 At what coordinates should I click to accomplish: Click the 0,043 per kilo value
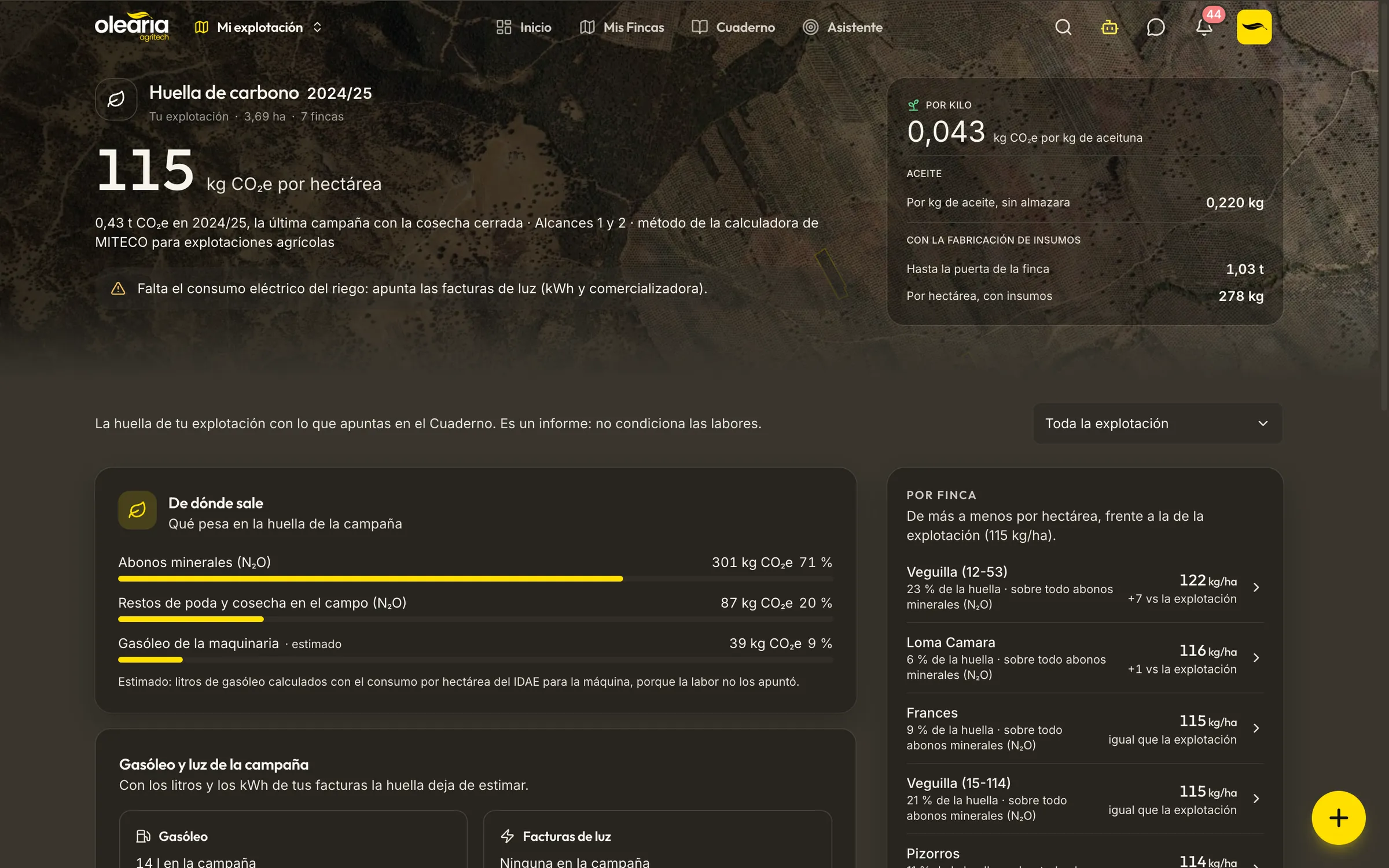(x=946, y=132)
